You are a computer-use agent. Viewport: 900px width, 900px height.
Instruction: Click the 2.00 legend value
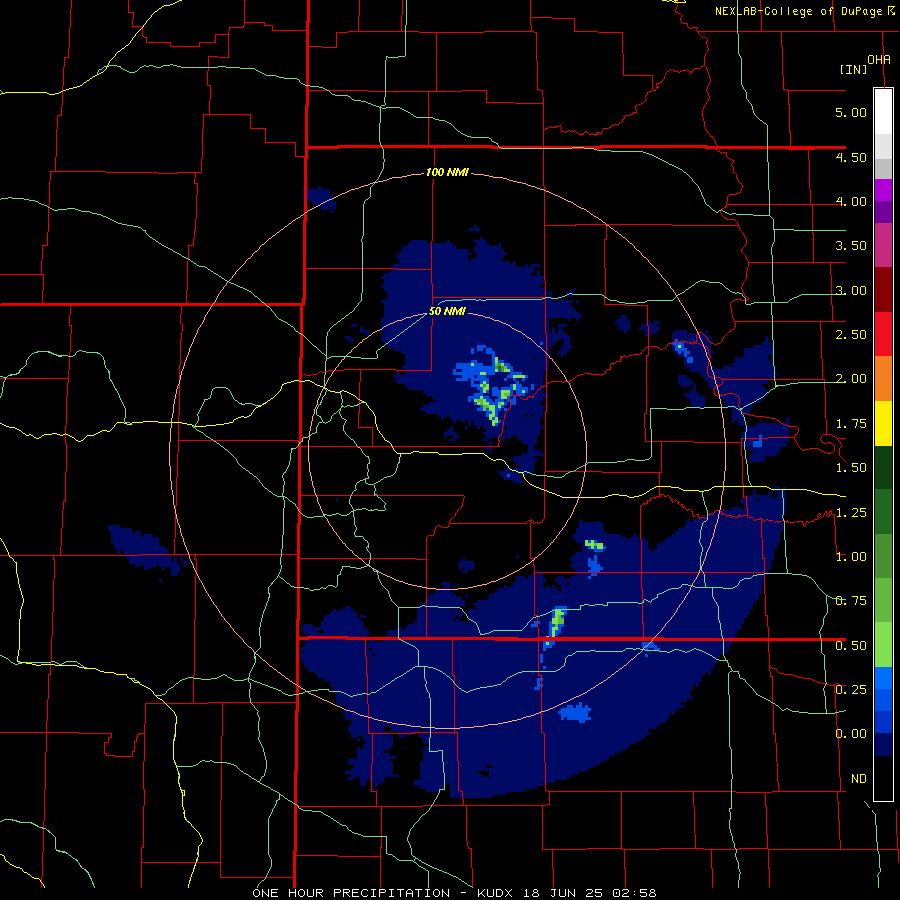(x=851, y=379)
